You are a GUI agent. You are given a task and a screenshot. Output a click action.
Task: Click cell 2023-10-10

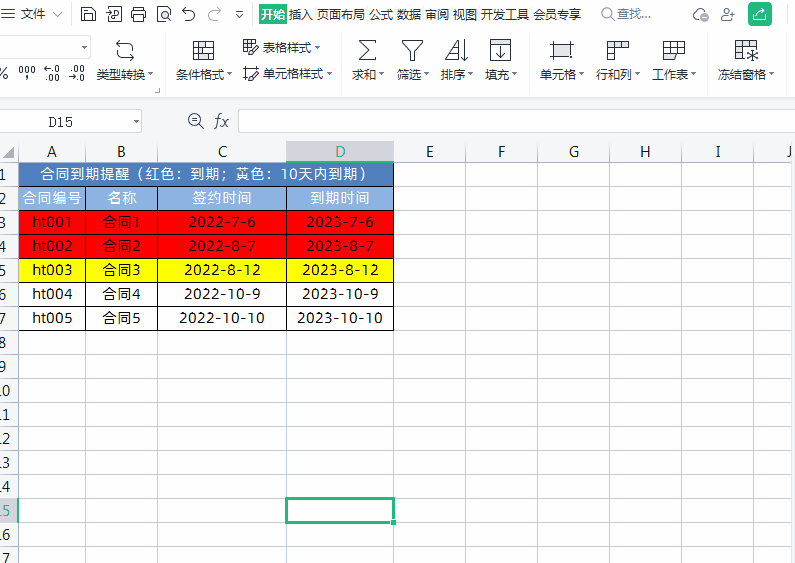[340, 318]
